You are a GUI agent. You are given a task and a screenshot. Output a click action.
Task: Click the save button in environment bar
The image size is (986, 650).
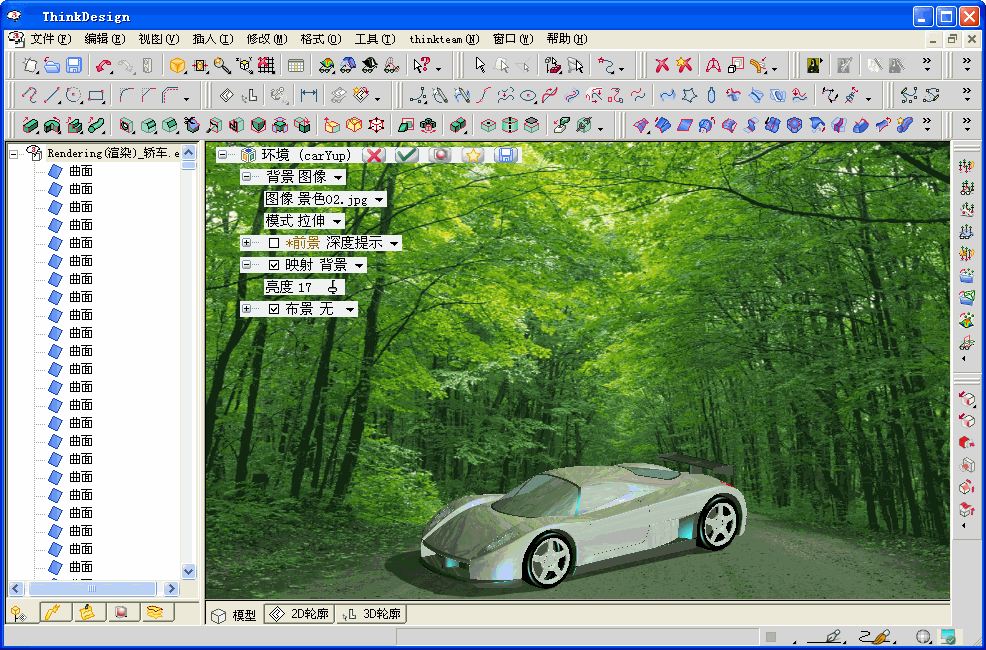506,155
